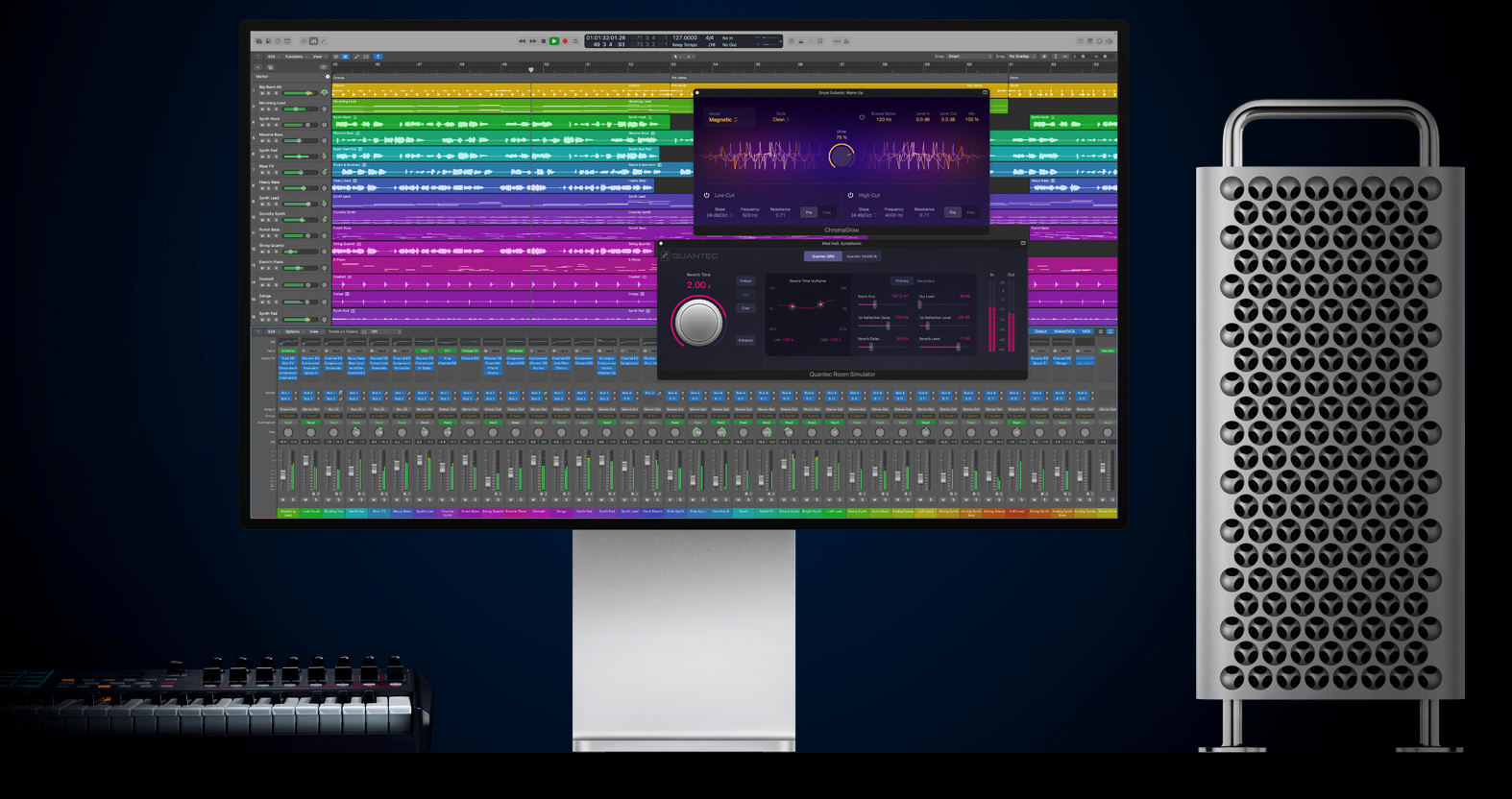
Task: Open the ChromaGlow Style Clean dropdown
Action: (781, 119)
